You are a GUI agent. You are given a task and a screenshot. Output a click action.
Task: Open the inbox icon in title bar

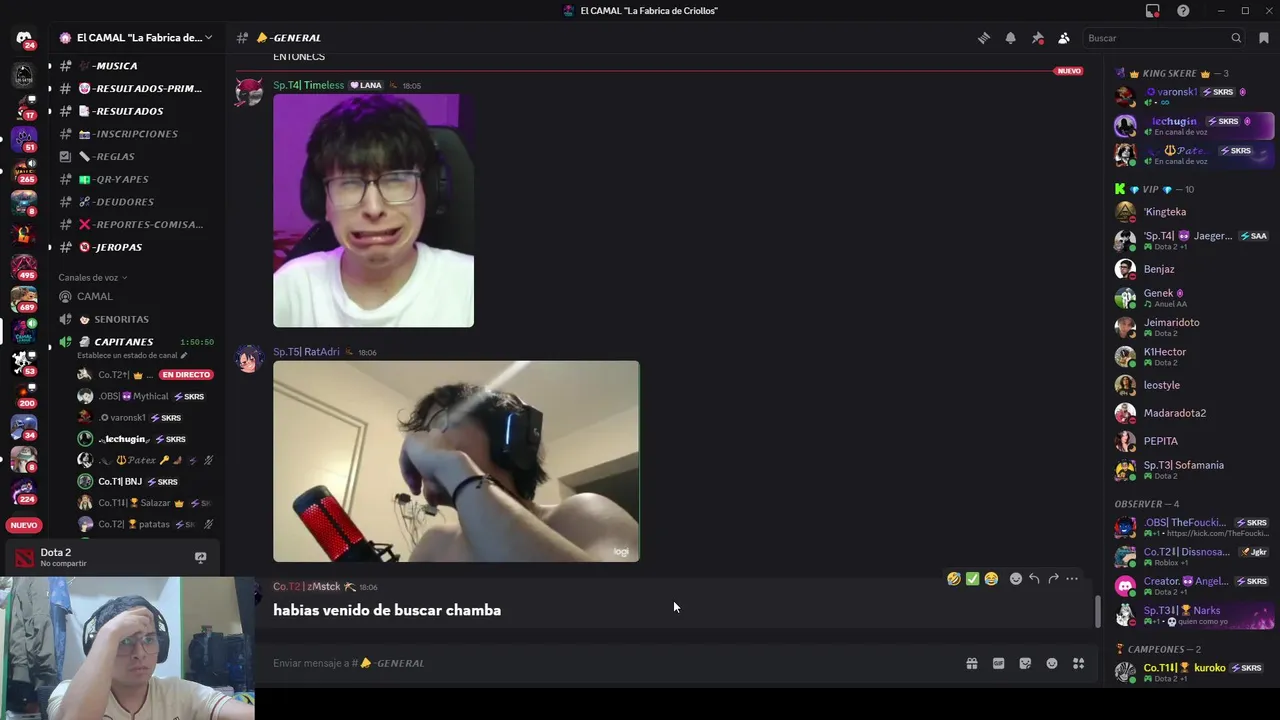1153,11
